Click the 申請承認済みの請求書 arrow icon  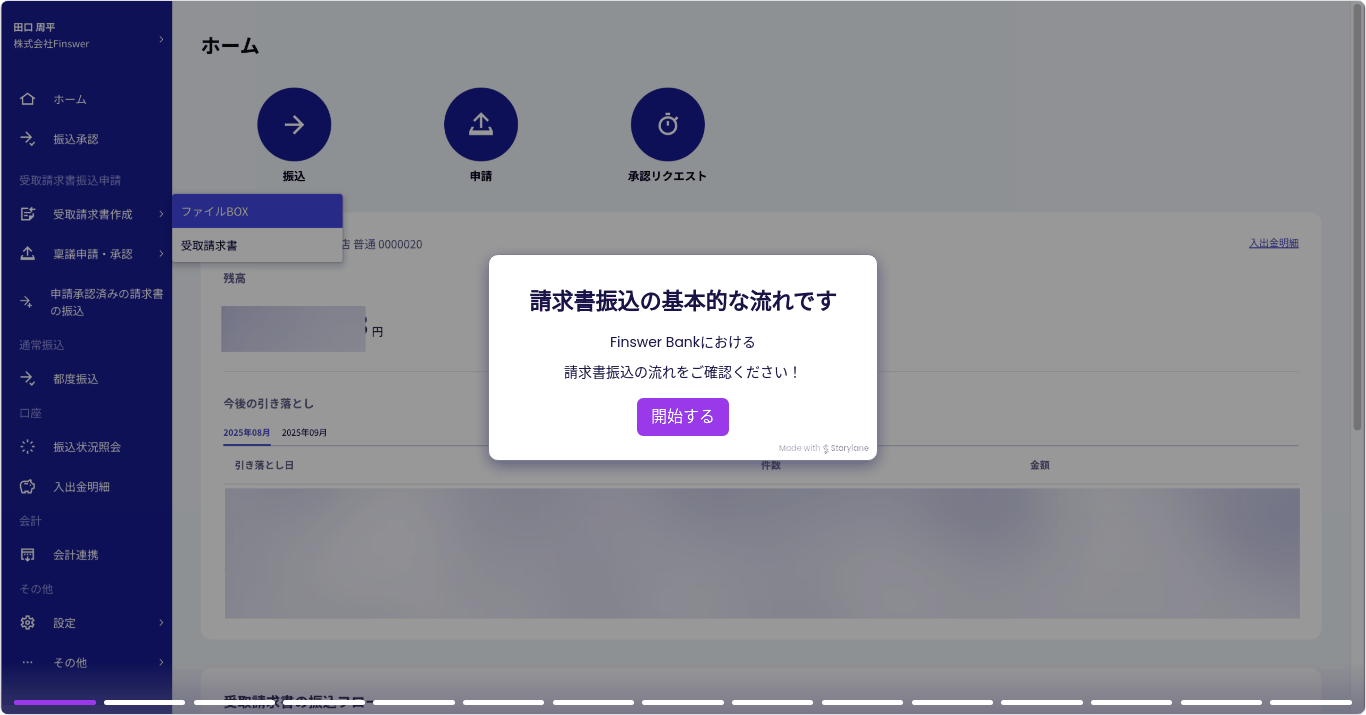[28, 302]
